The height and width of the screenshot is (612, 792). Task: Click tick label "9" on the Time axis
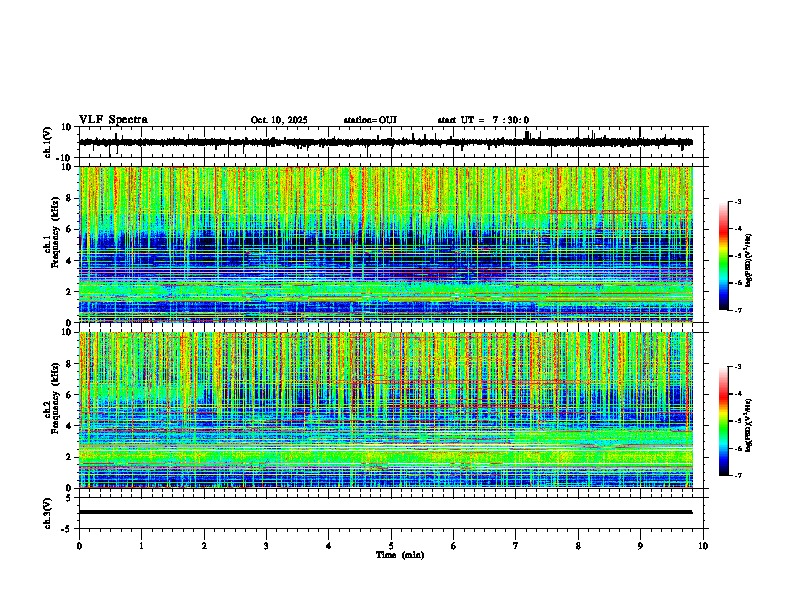point(640,546)
